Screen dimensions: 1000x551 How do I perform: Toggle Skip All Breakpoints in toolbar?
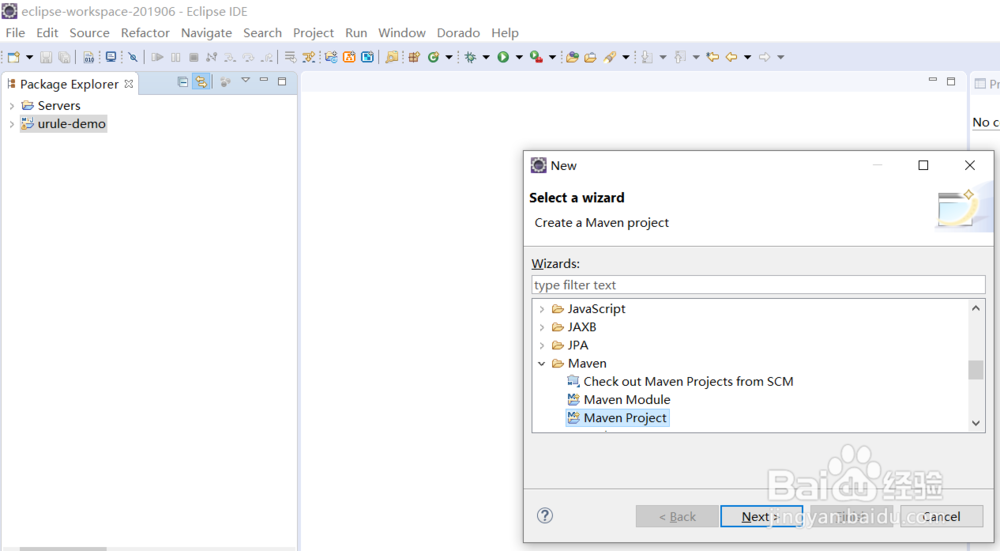click(132, 57)
